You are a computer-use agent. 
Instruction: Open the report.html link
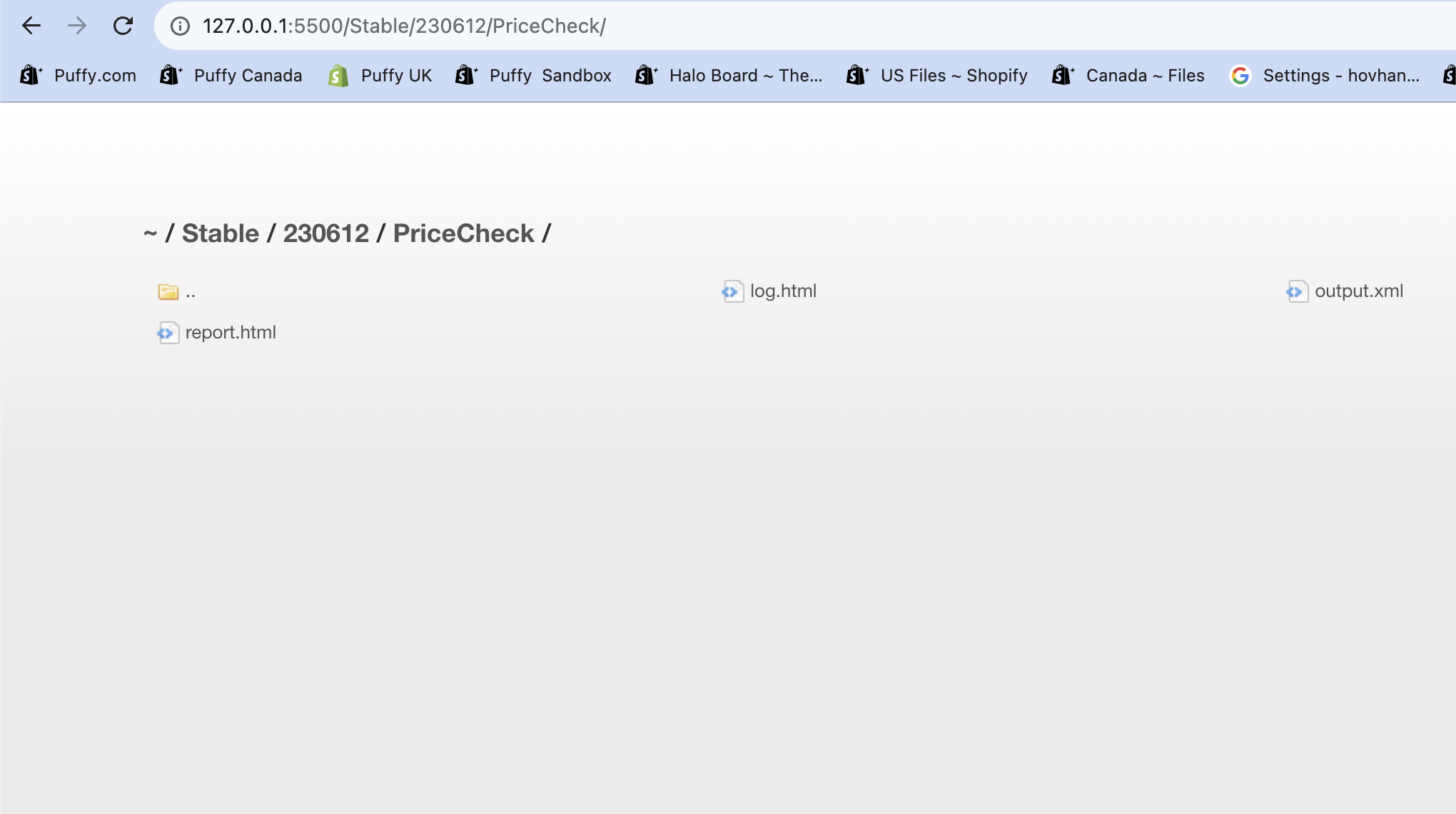click(x=231, y=333)
